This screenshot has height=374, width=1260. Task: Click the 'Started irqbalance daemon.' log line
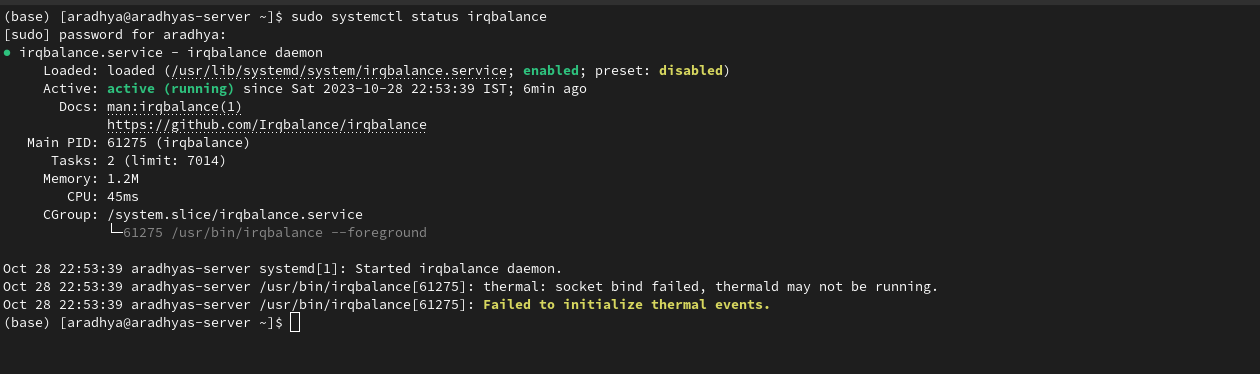(459, 269)
